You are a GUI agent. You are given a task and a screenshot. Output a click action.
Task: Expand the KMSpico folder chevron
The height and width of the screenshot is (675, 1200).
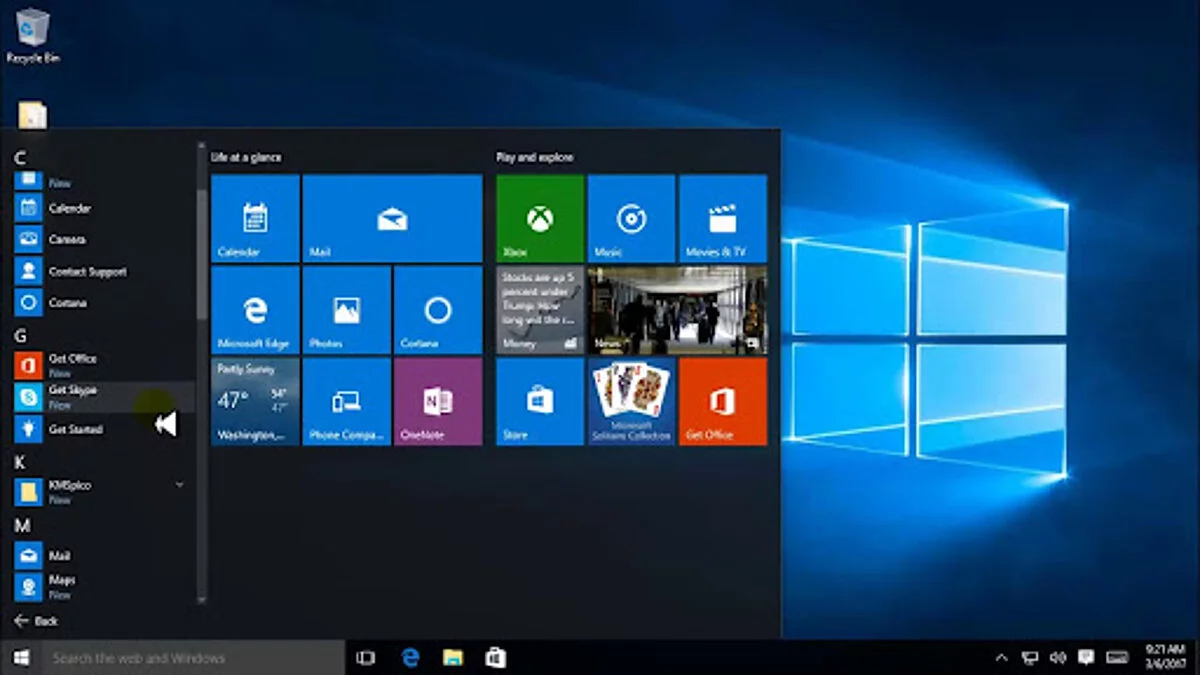pyautogui.click(x=180, y=485)
